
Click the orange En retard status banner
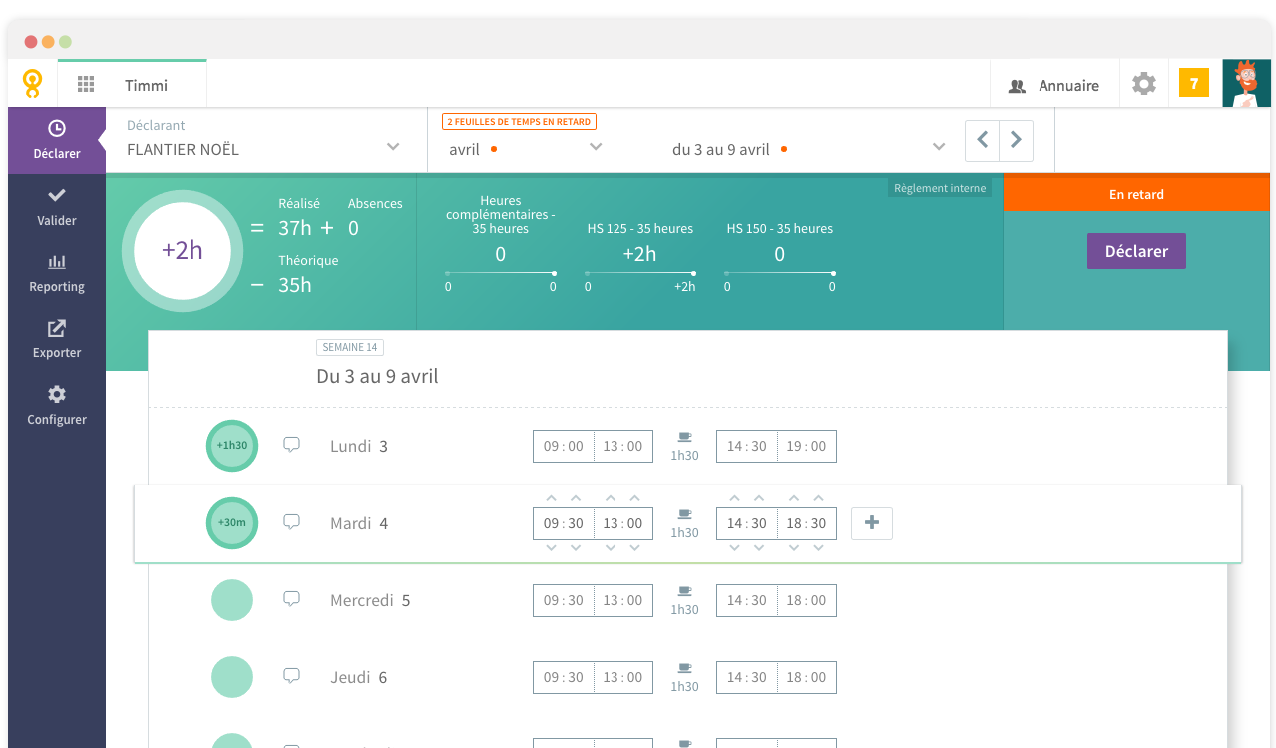[1137, 195]
